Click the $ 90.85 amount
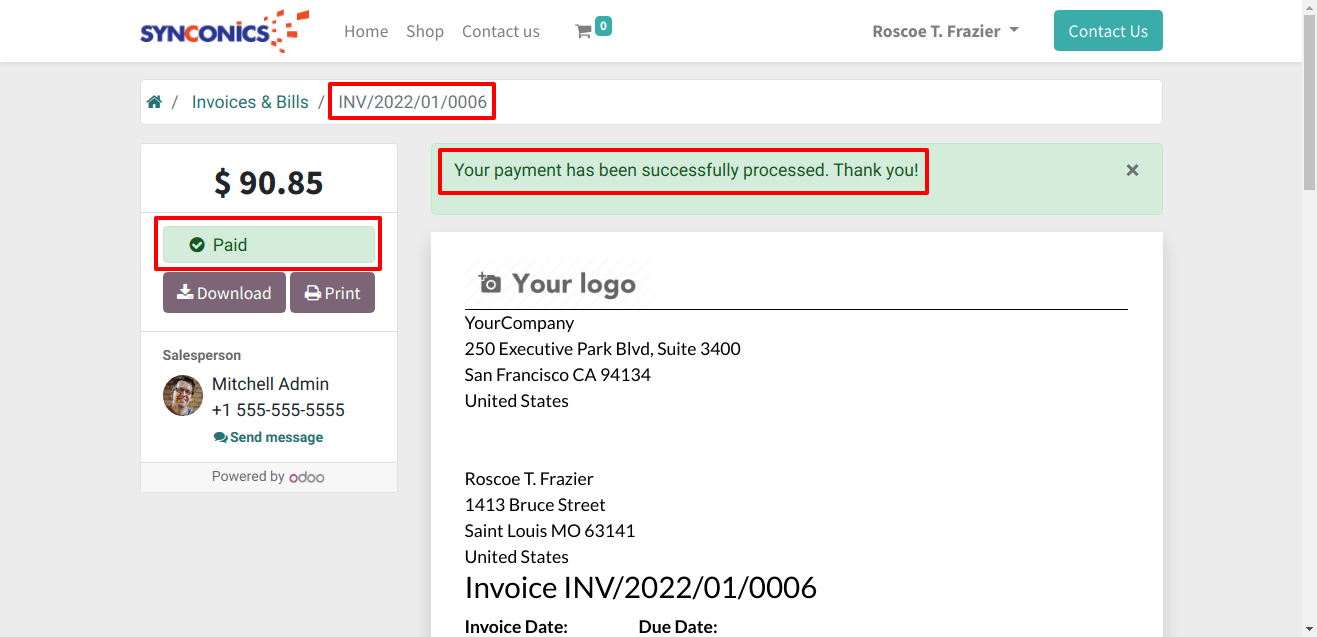 pos(268,183)
